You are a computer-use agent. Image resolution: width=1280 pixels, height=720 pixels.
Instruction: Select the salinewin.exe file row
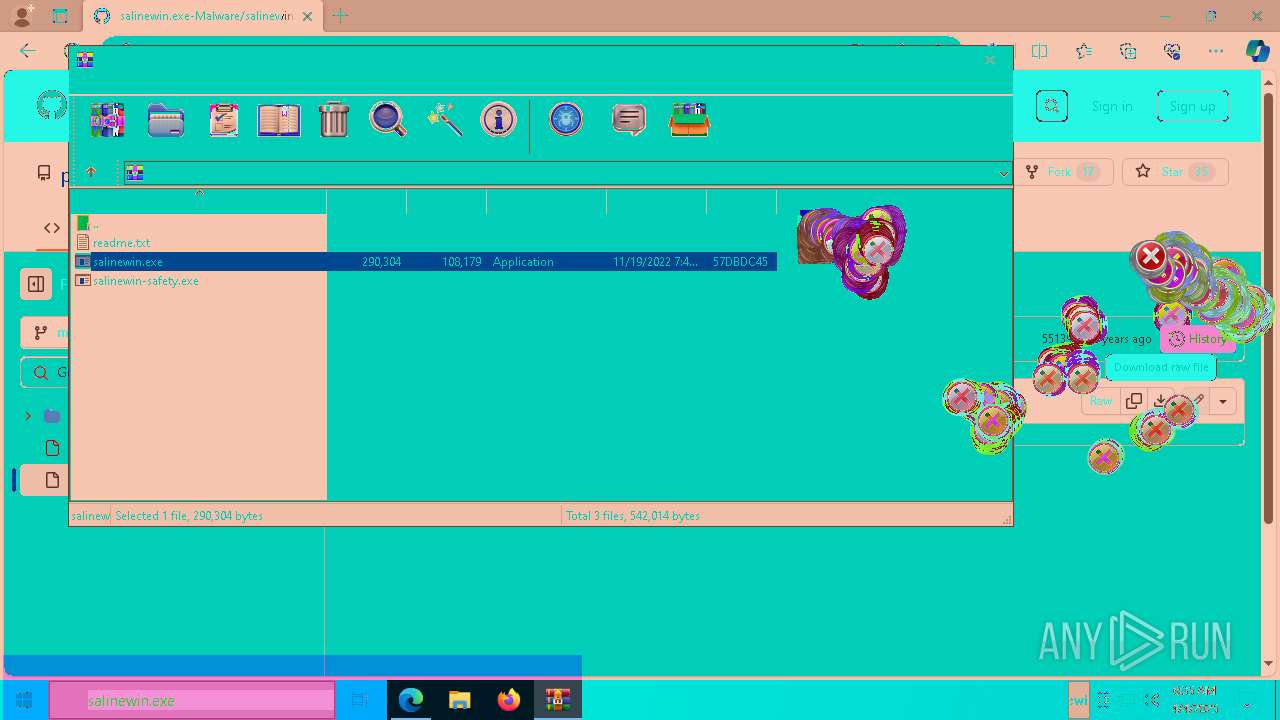coord(425,261)
